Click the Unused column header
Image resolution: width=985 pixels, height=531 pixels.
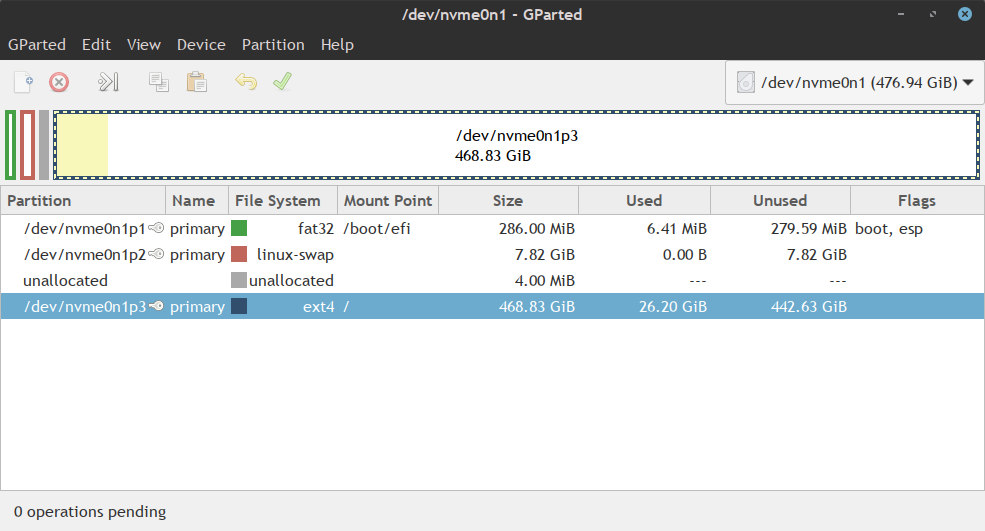[x=779, y=201]
